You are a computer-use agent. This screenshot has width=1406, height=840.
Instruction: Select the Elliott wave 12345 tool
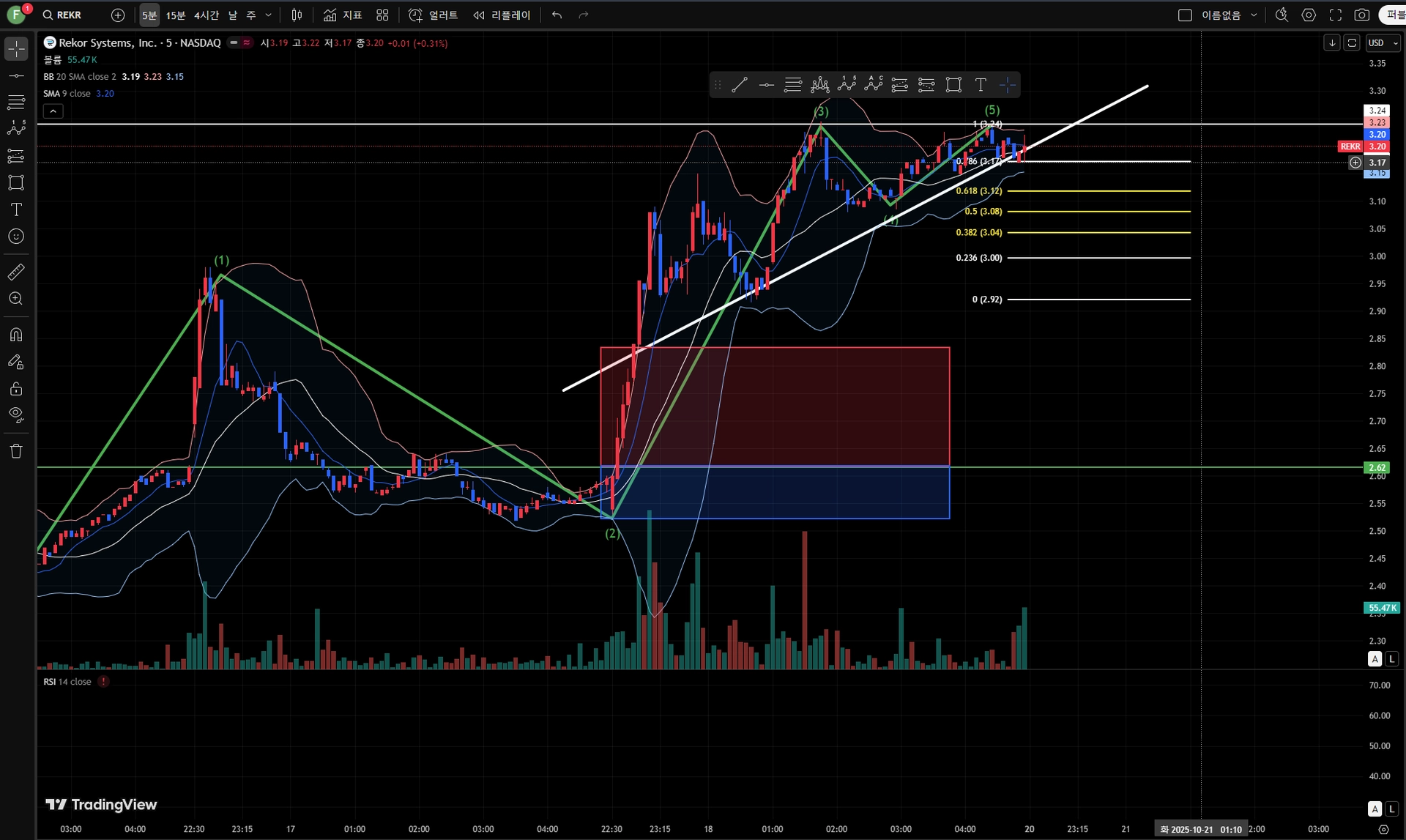click(847, 85)
